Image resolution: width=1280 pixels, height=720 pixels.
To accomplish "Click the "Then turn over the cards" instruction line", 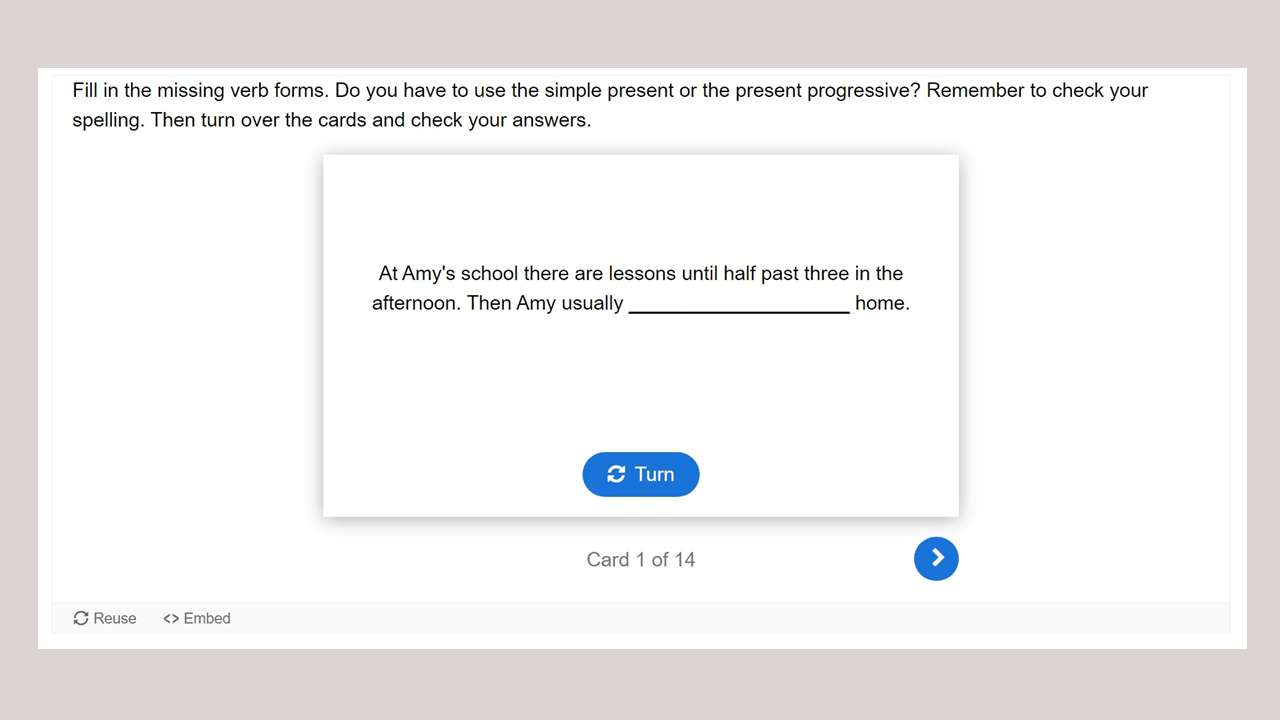I will coord(331,120).
